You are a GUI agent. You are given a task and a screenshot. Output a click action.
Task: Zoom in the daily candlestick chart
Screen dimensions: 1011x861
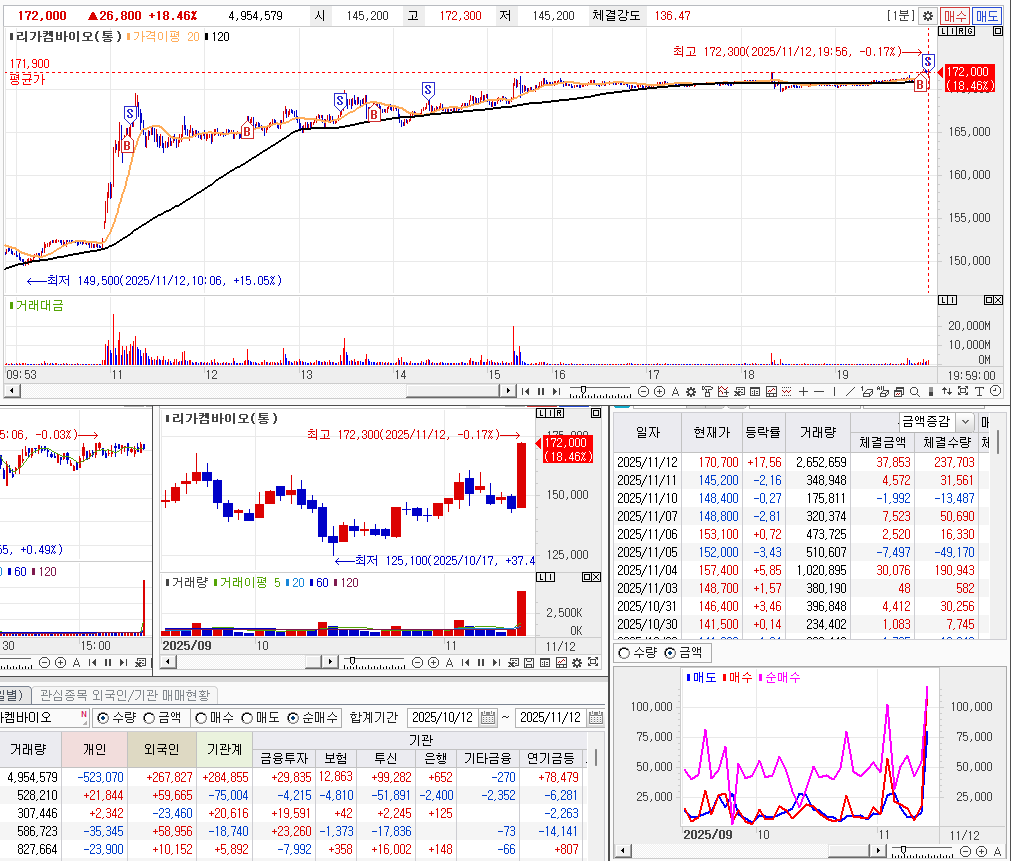coord(433,662)
